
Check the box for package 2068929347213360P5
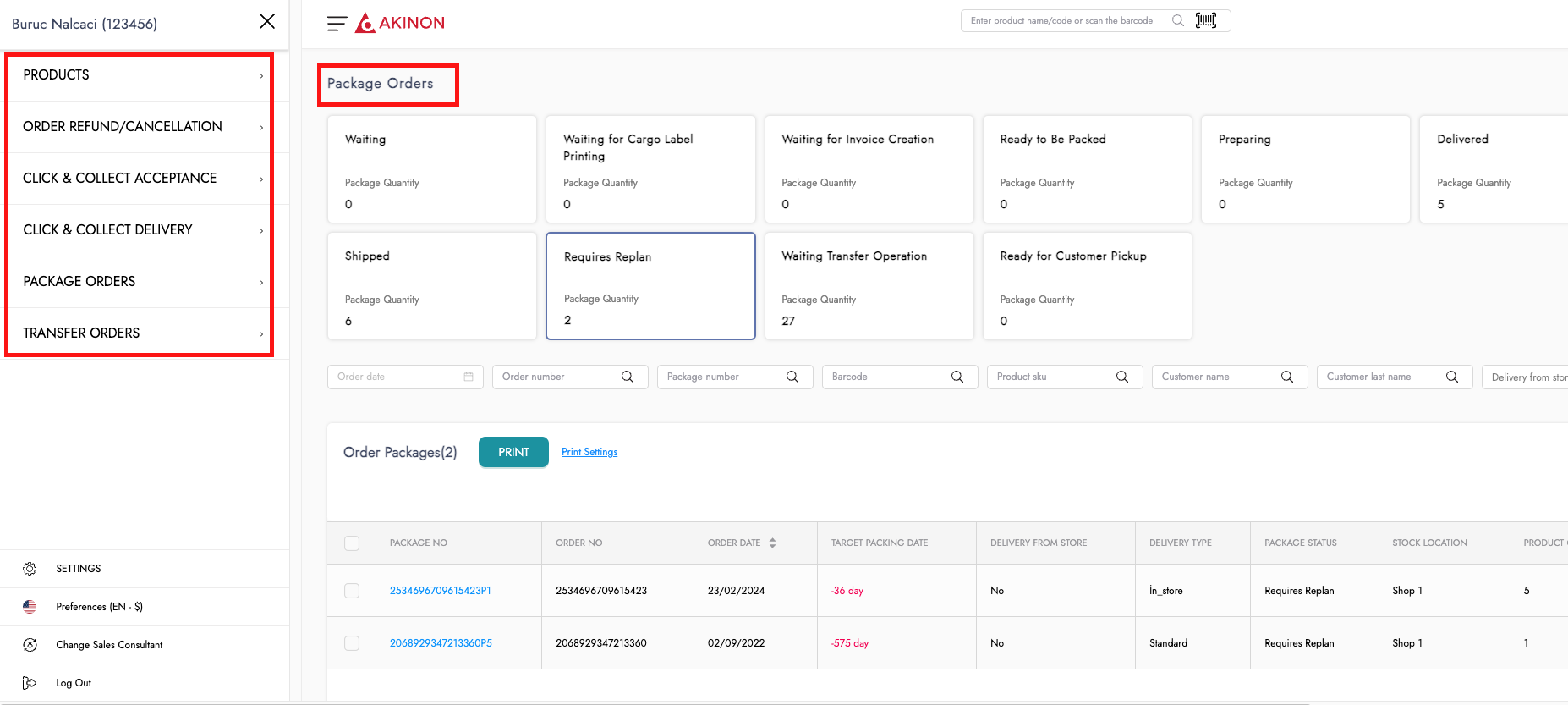[352, 643]
